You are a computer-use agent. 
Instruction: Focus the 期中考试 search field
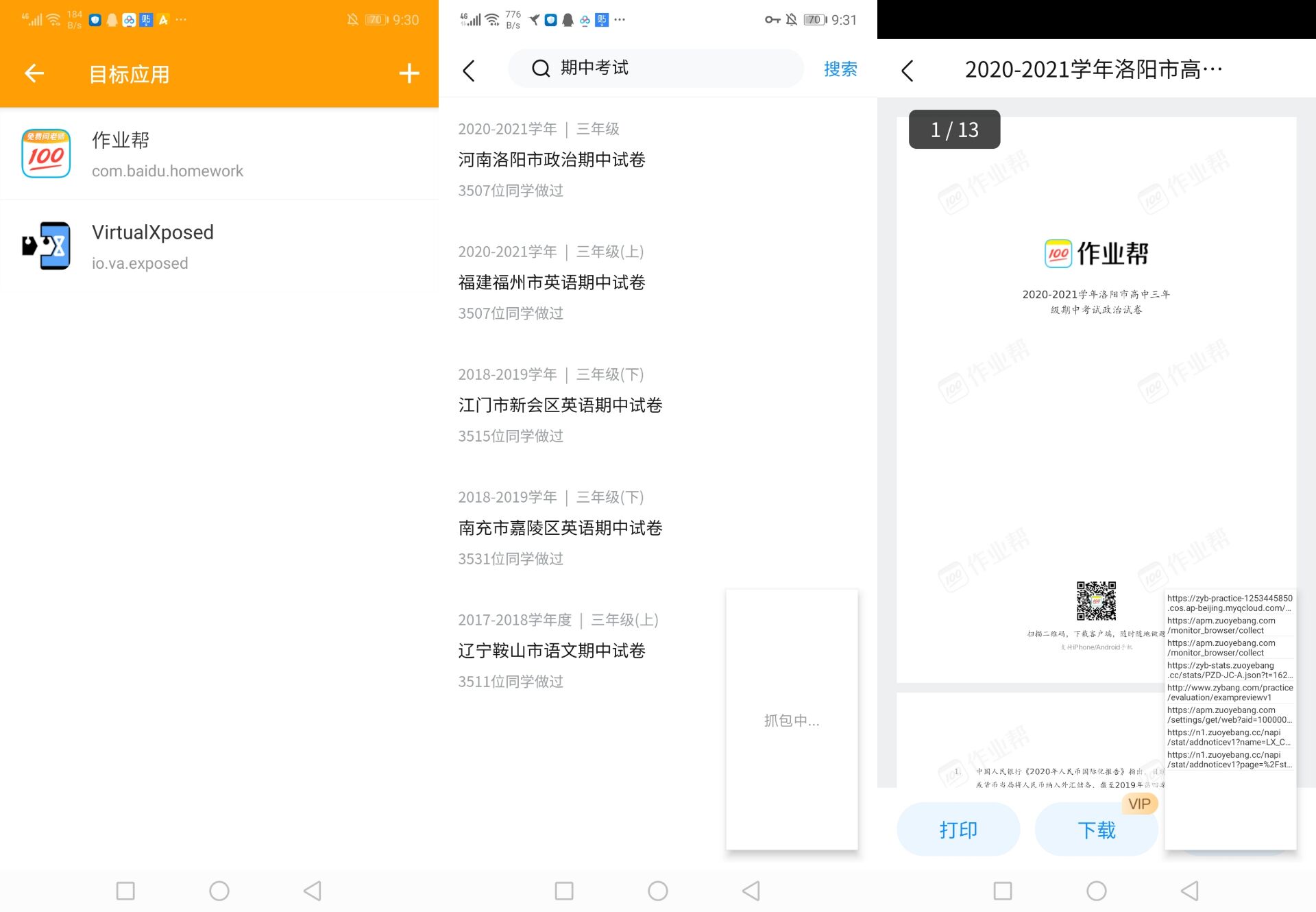pos(655,68)
